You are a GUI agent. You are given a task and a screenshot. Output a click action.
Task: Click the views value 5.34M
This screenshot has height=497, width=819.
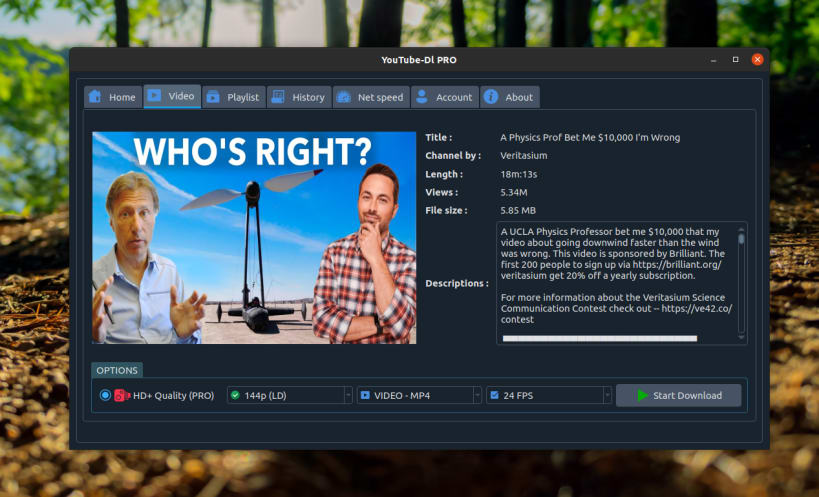(x=514, y=192)
